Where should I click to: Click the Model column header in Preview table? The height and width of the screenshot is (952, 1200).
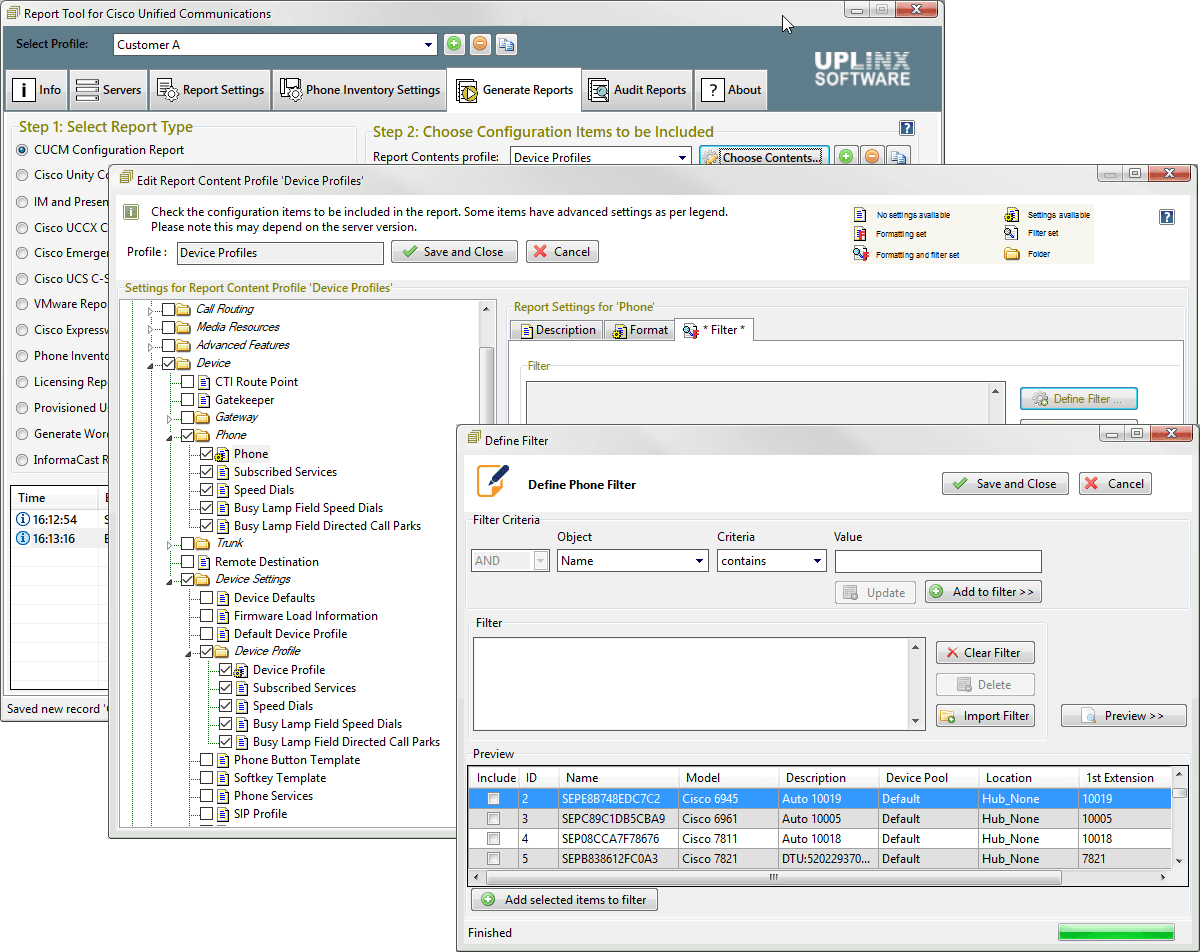[727, 778]
